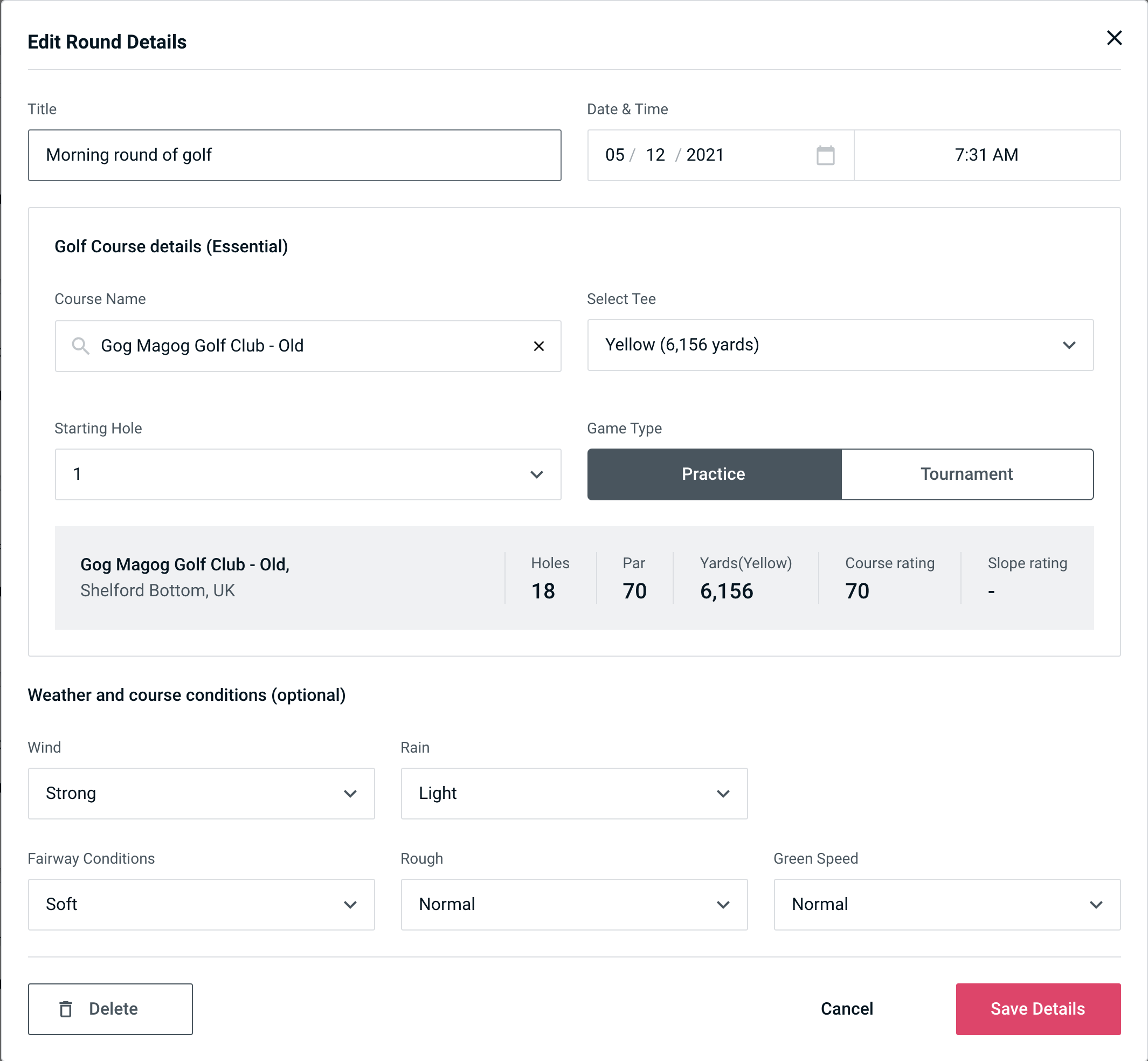The image size is (1148, 1061).
Task: Click the calendar icon next to date field
Action: 826,155
